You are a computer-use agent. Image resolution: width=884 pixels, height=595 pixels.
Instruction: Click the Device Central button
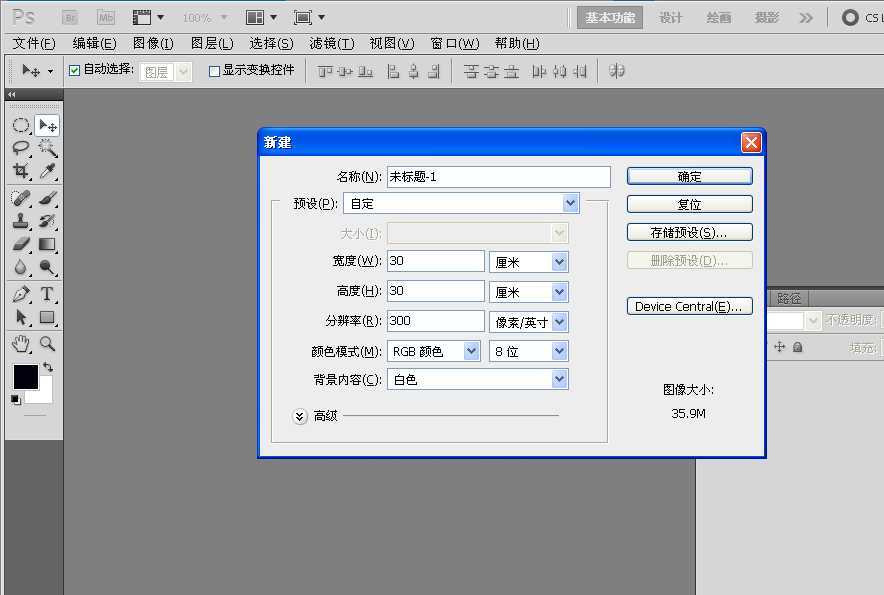[689, 306]
